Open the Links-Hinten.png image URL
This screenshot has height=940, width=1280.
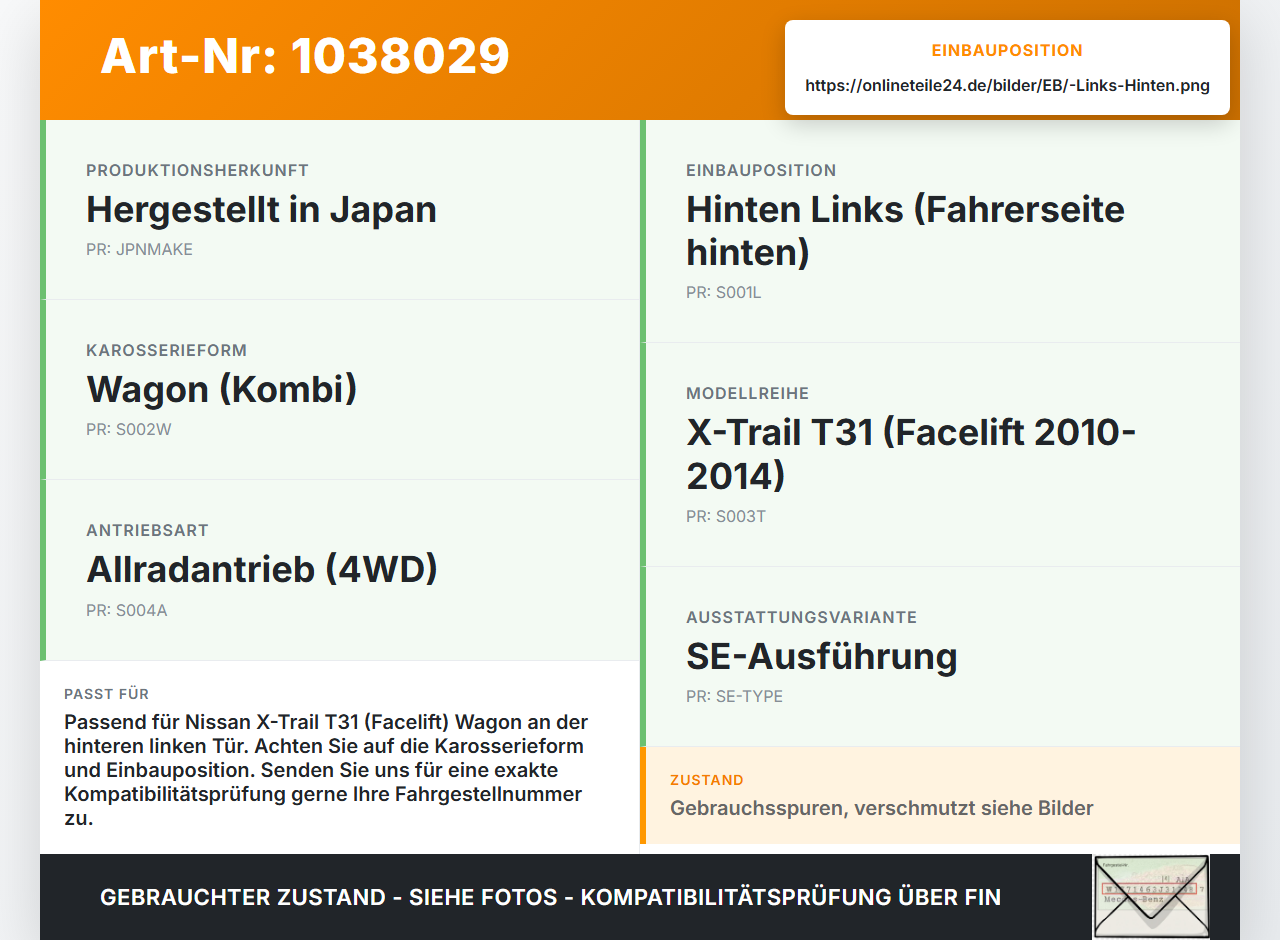tap(1007, 86)
